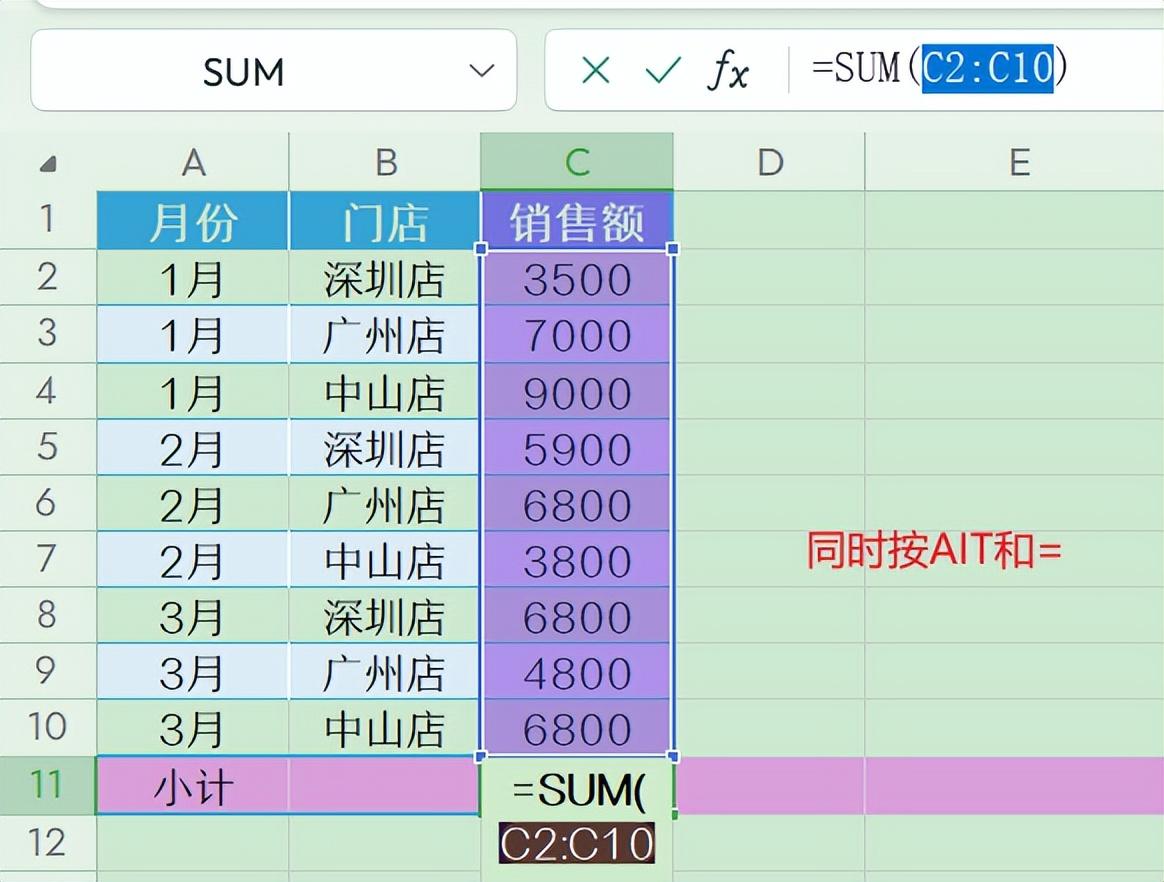Select row 11 header

coord(48,785)
